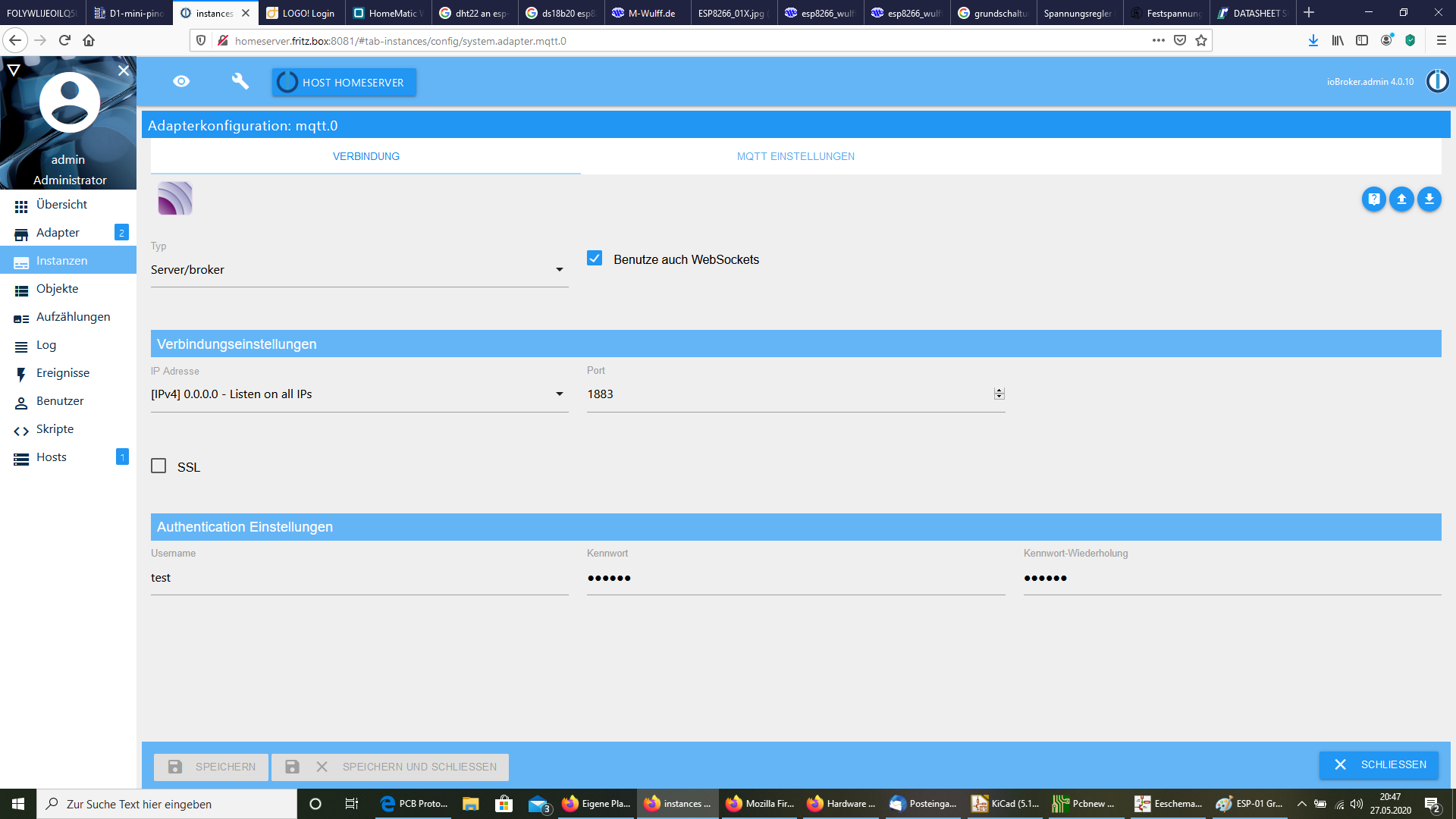Image resolution: width=1456 pixels, height=819 pixels.
Task: Click the help question mark button
Action: pos(1373,199)
